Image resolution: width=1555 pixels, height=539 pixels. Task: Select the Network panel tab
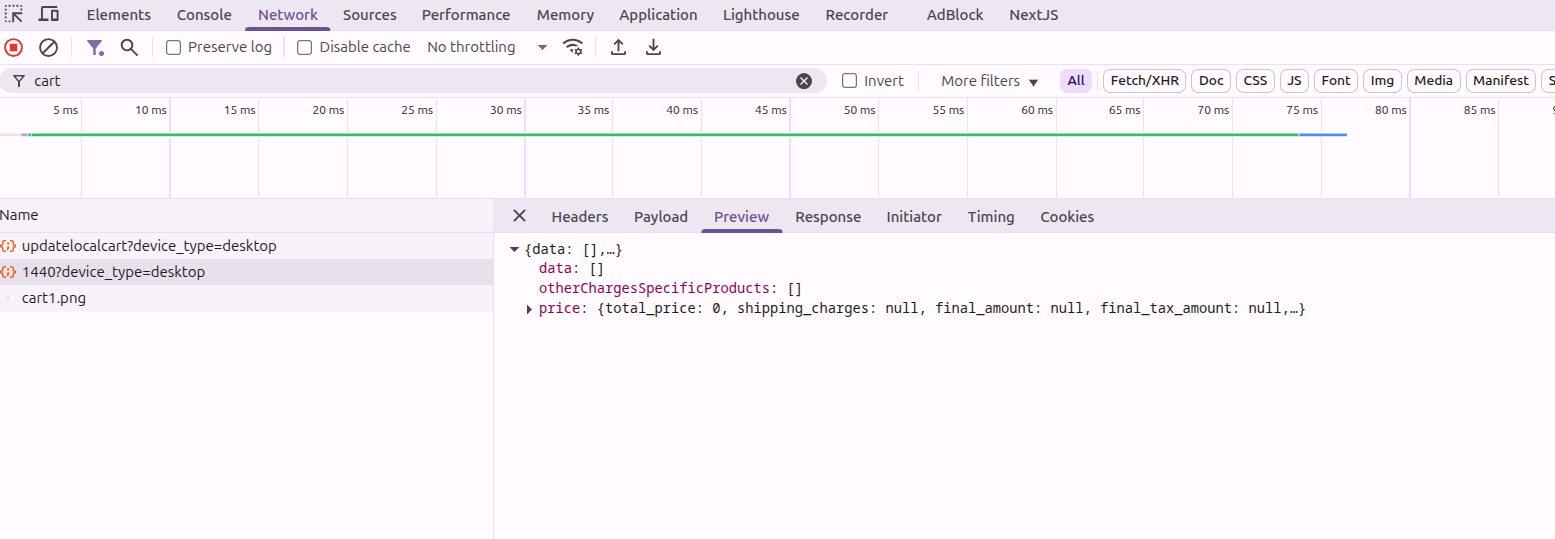coord(288,15)
